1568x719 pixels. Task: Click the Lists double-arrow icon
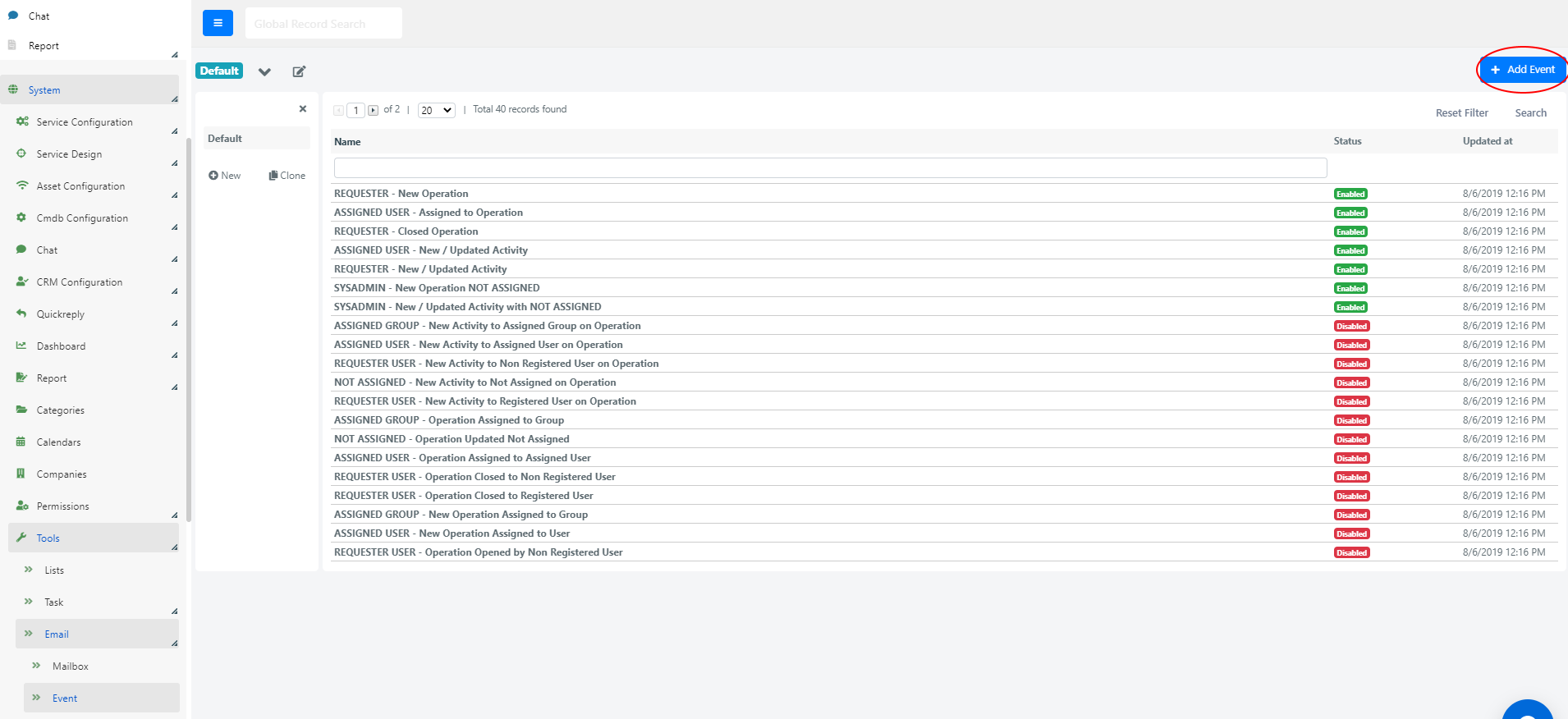[x=29, y=569]
